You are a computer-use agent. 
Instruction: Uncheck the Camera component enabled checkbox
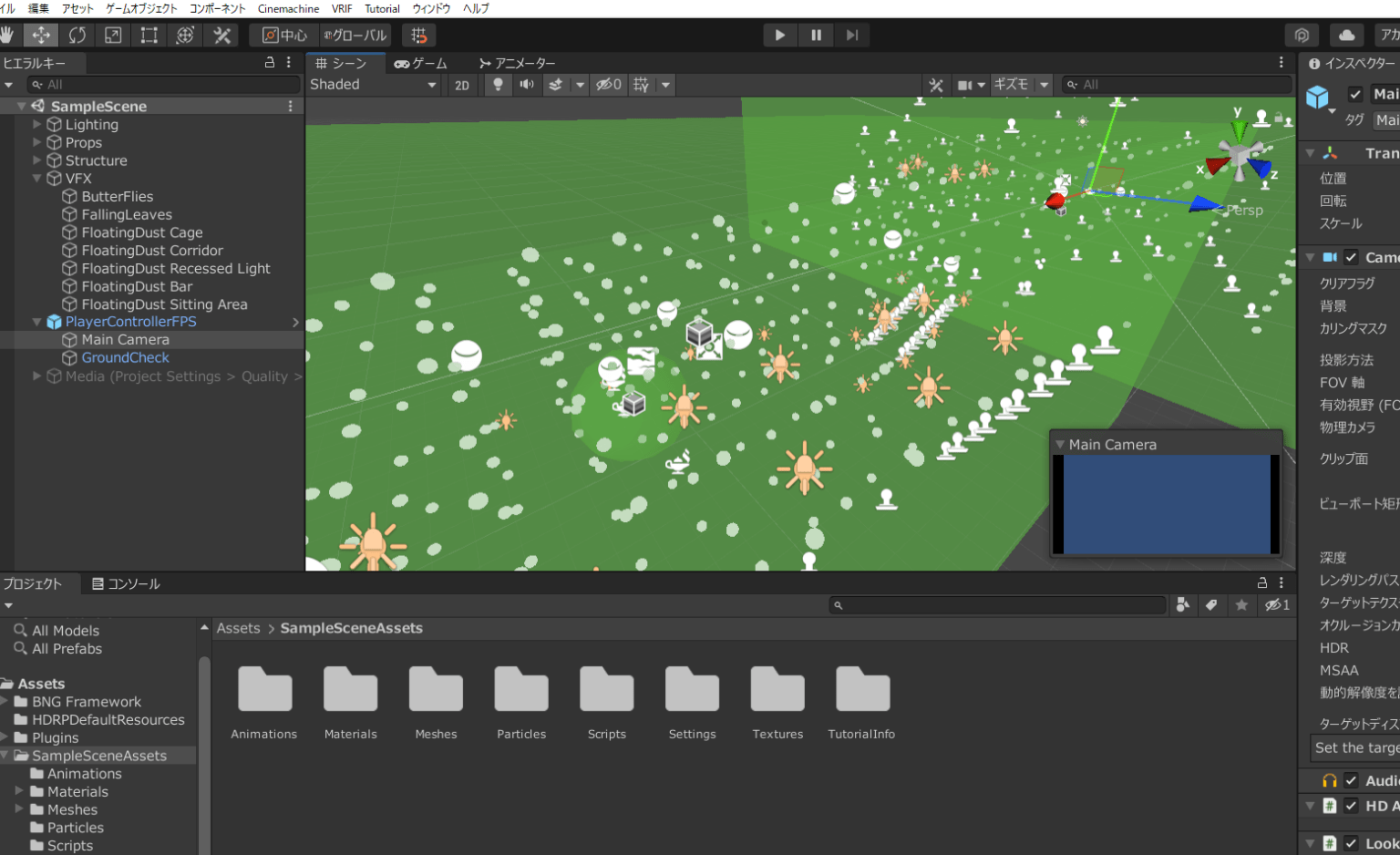pyautogui.click(x=1351, y=256)
